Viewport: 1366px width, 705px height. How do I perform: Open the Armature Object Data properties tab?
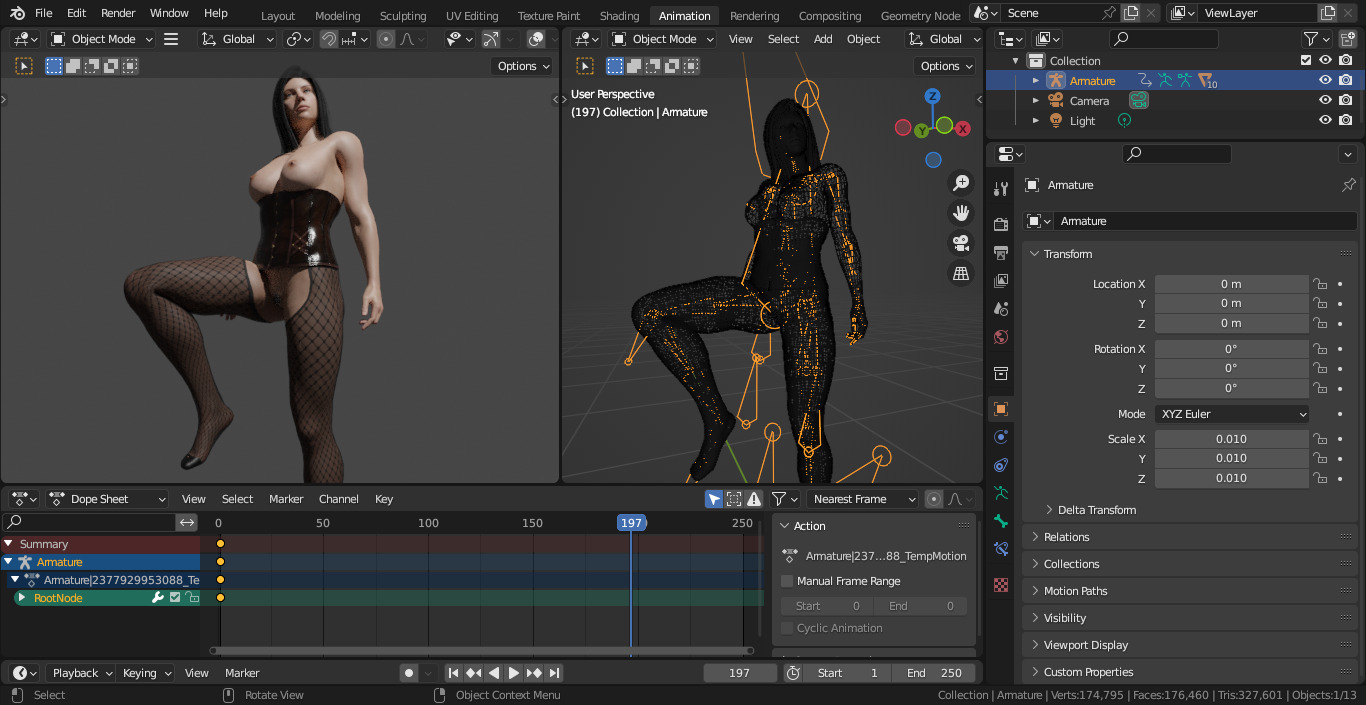[1001, 493]
